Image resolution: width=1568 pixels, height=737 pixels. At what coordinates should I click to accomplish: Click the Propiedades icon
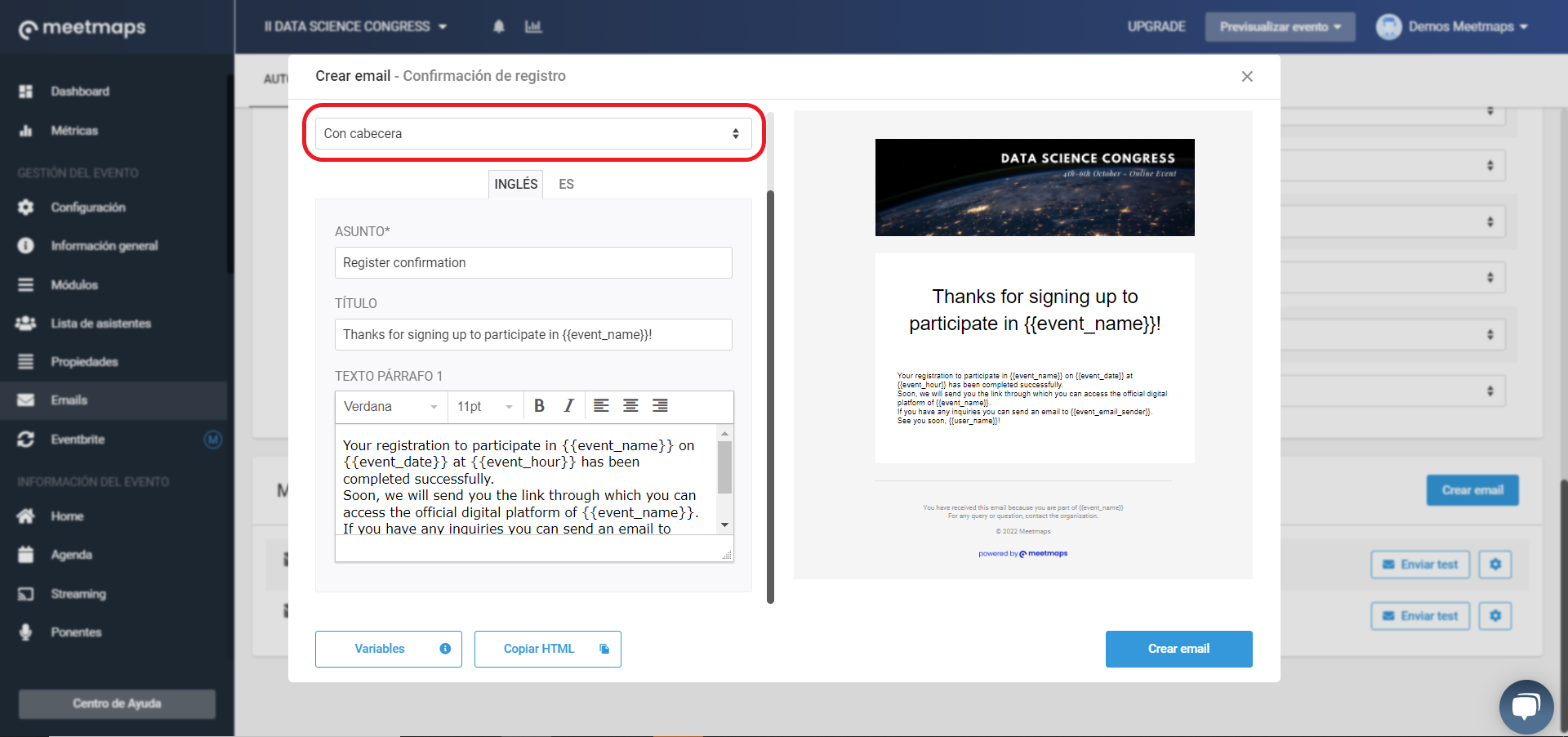click(26, 362)
